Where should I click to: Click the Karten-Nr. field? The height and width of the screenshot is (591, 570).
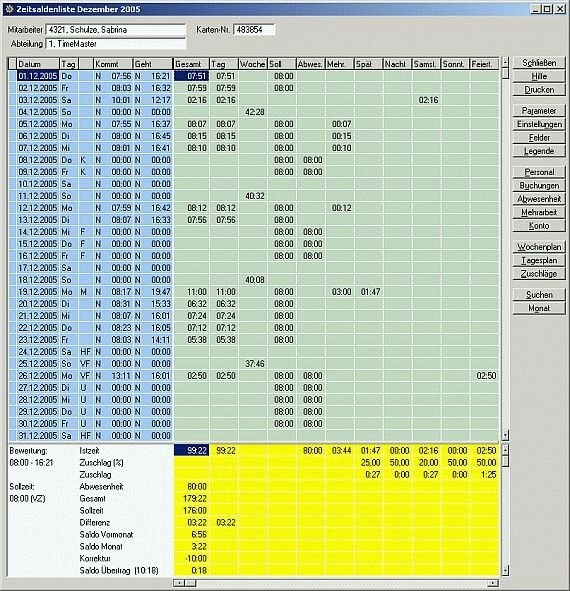click(x=254, y=30)
